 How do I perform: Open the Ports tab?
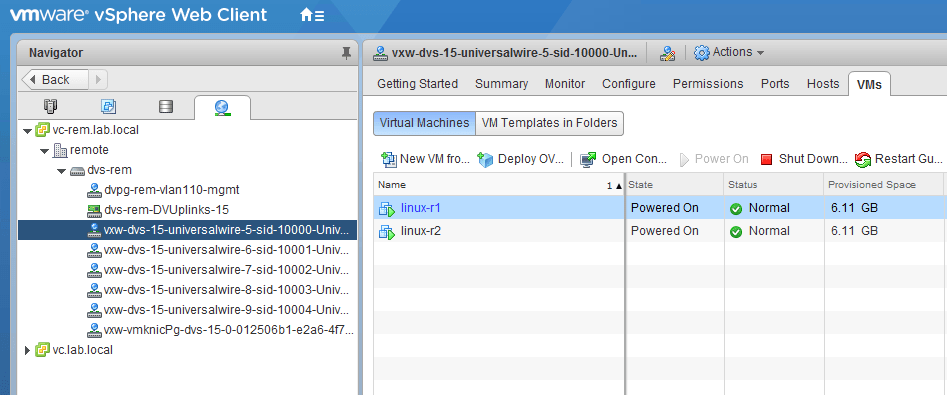pos(775,84)
